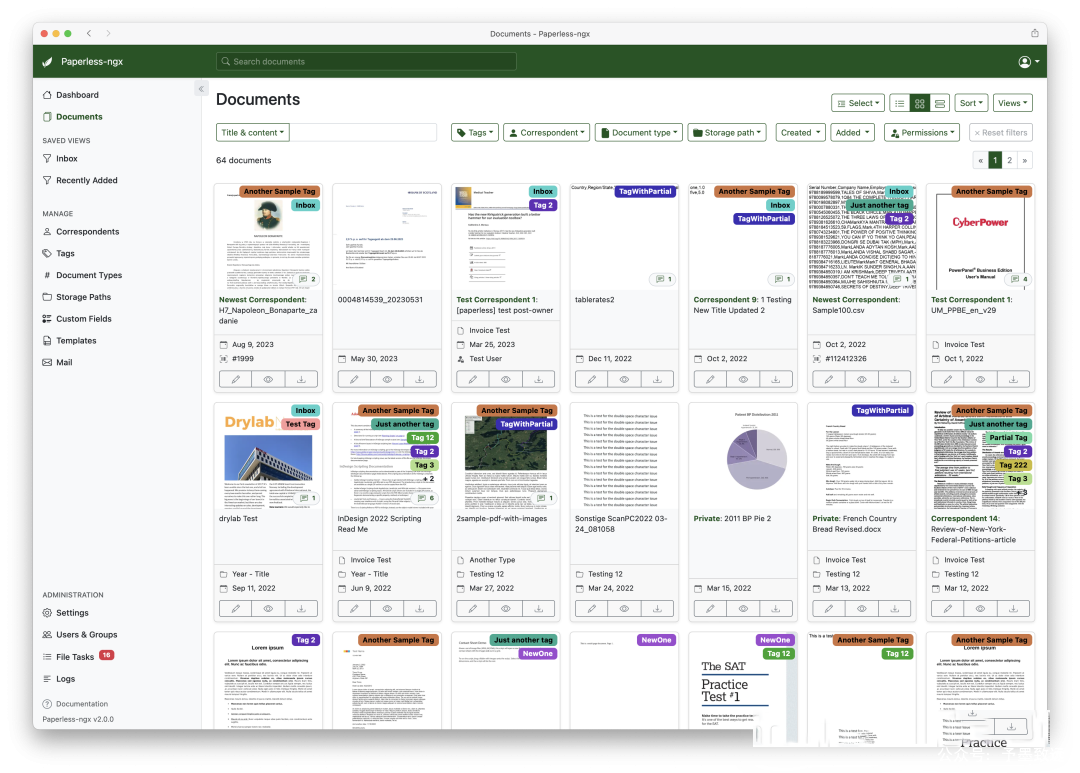The width and height of the screenshot is (1080, 773).
Task: Download the InDesign 2022 Scripting document
Action: coord(419,609)
